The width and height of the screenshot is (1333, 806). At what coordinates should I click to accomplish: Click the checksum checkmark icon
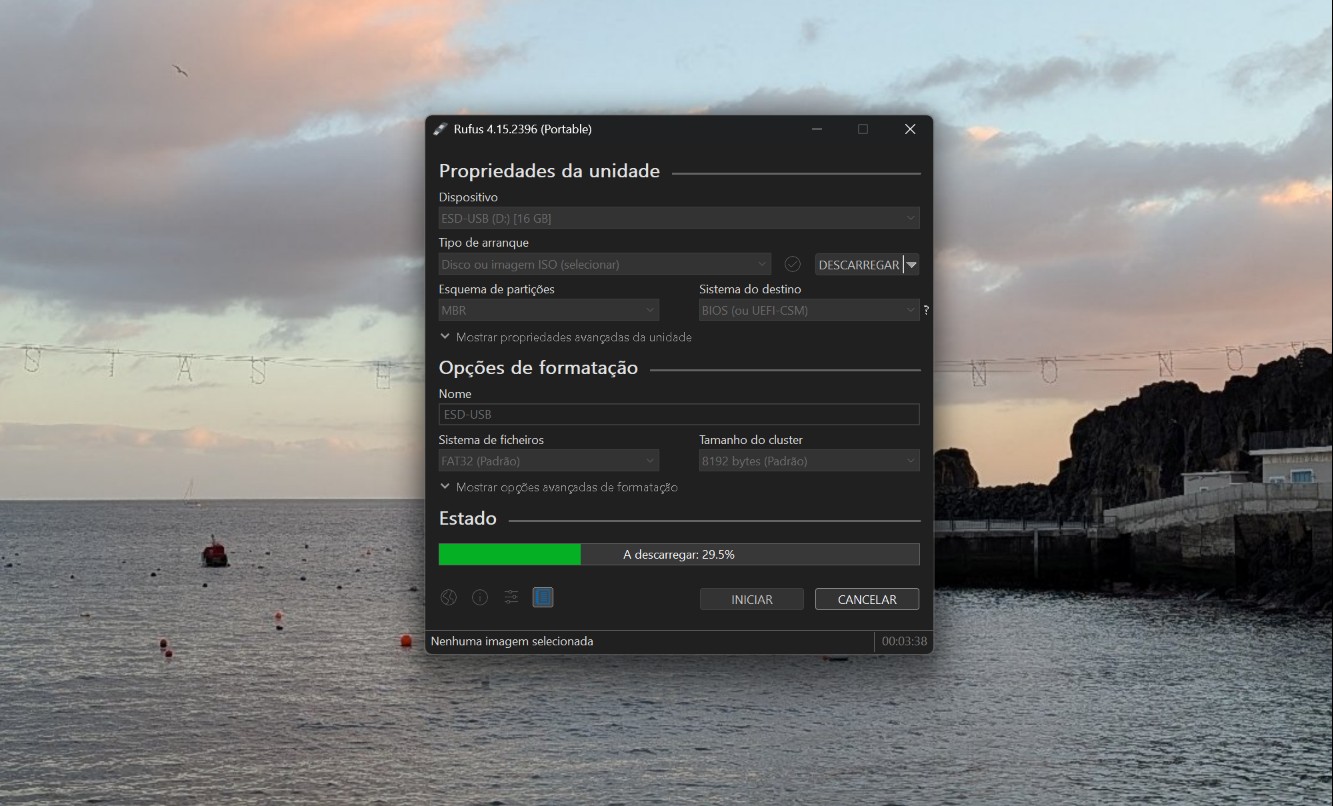pos(793,264)
